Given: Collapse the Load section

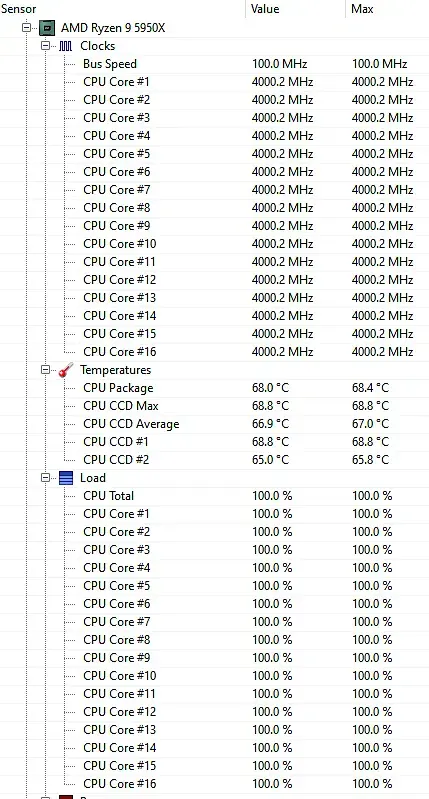Looking at the screenshot, I should (x=46, y=478).
